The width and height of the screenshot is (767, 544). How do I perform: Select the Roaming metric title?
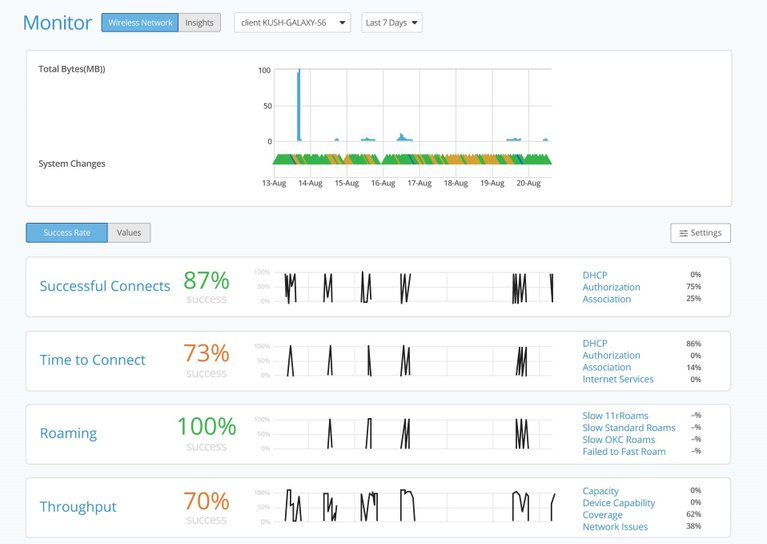coord(68,434)
